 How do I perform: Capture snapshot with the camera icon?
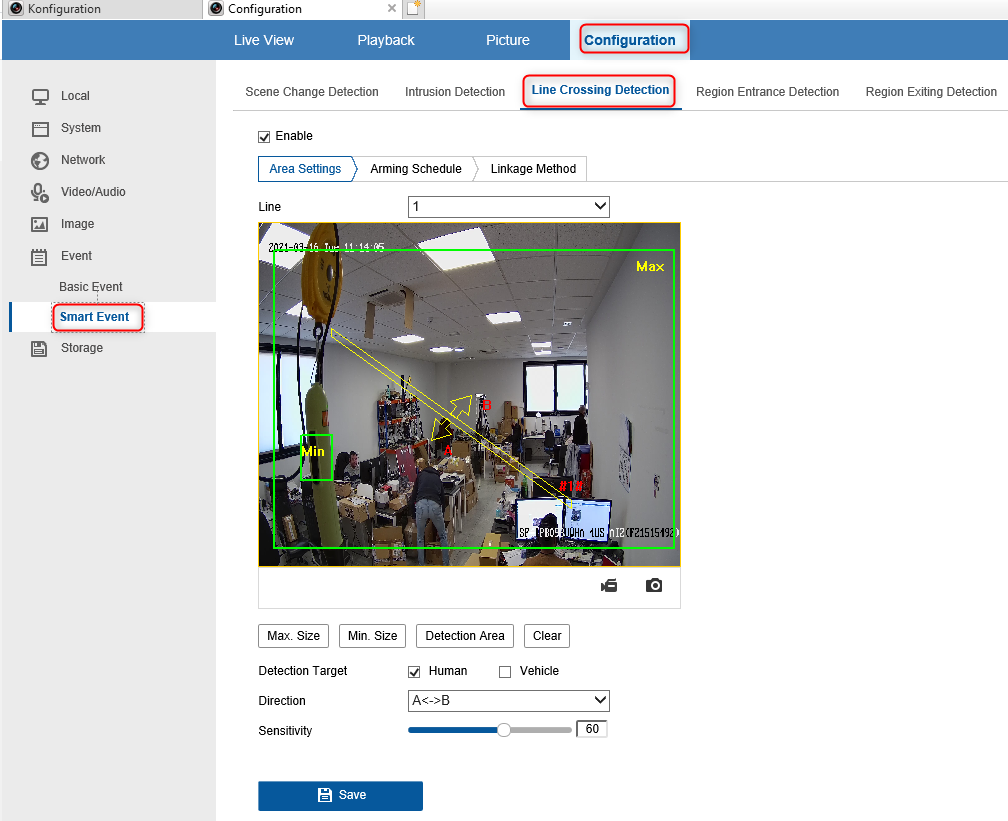click(x=654, y=585)
